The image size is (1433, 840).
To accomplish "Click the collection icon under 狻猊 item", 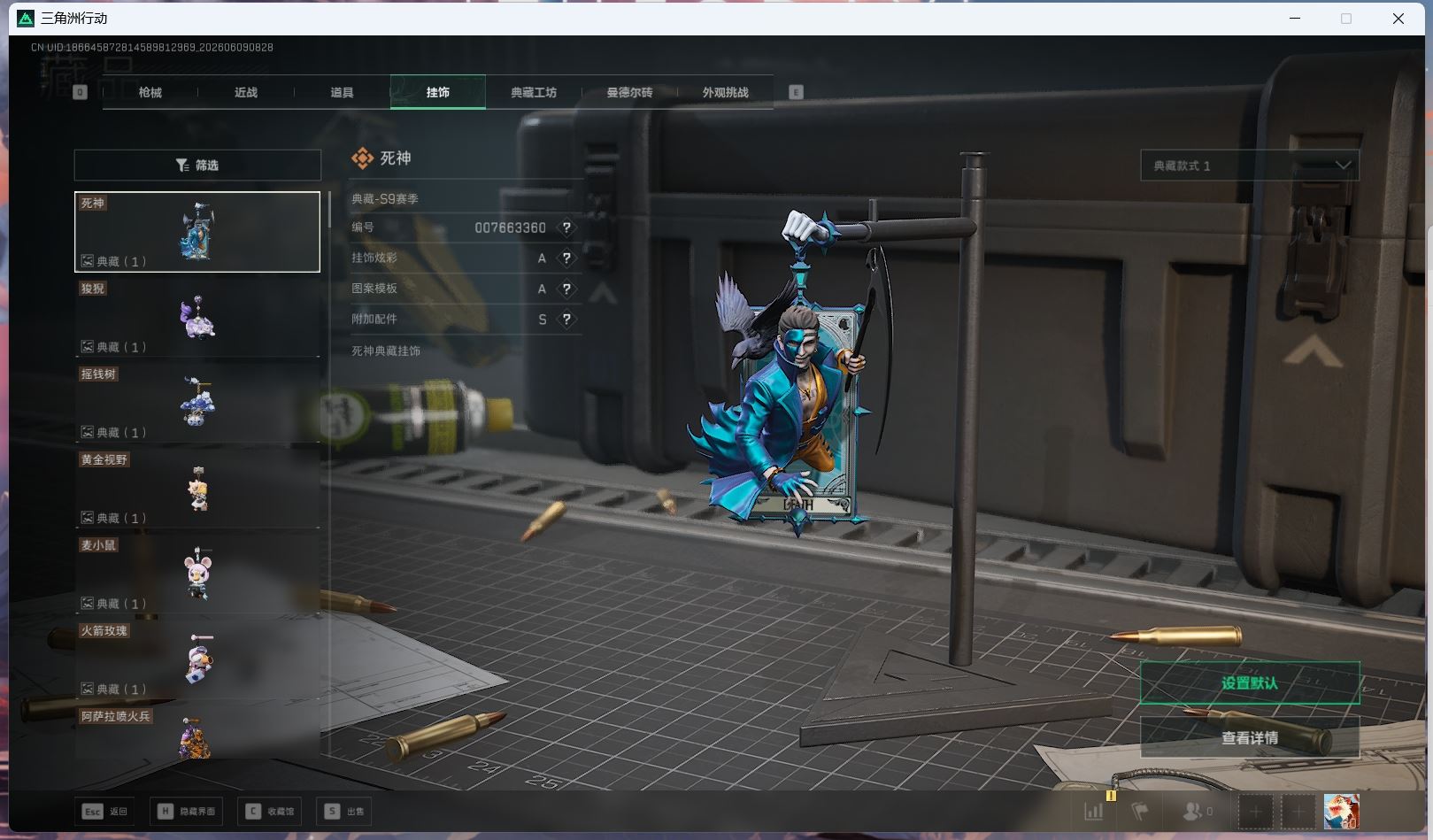I will tap(88, 347).
